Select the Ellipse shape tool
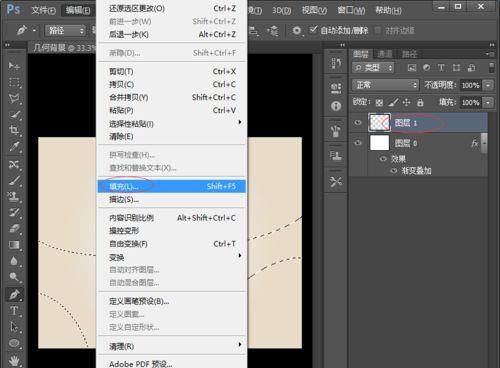 pos(14,343)
